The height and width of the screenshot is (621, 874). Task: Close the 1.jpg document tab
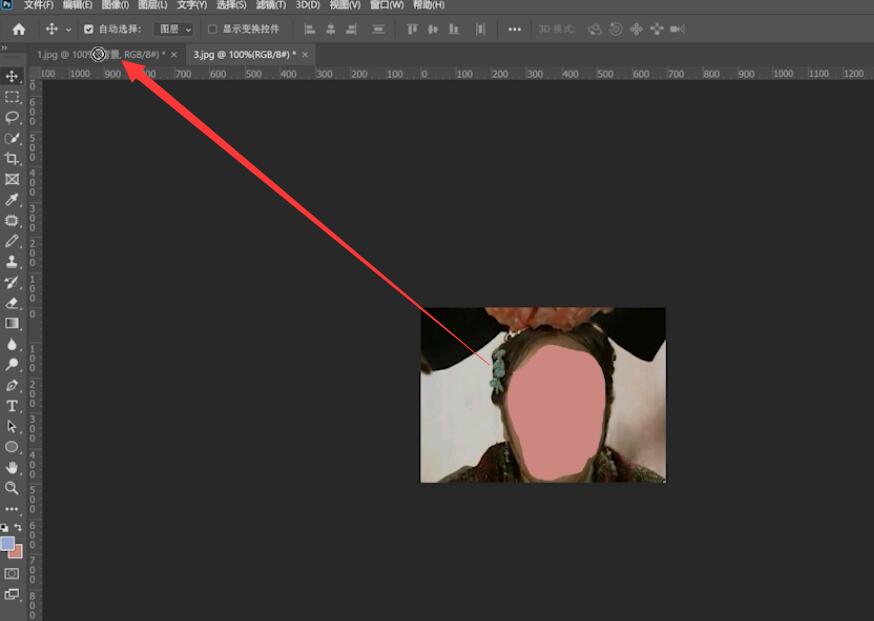point(174,55)
